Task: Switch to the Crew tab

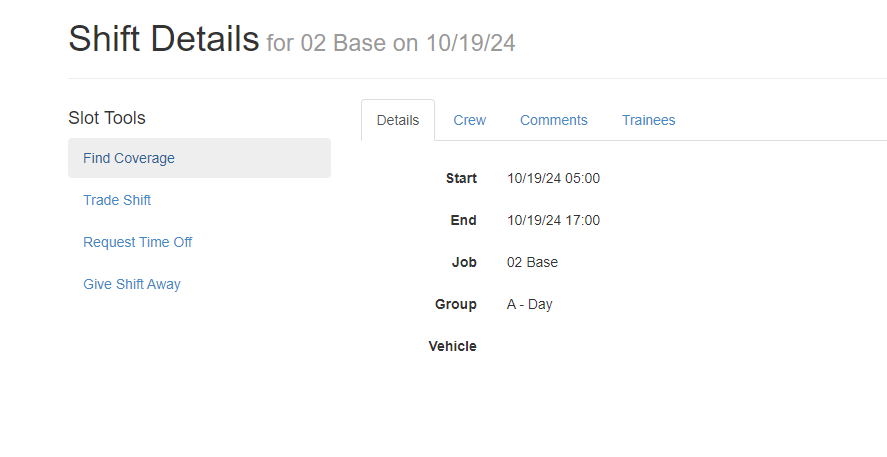Action: (x=469, y=120)
